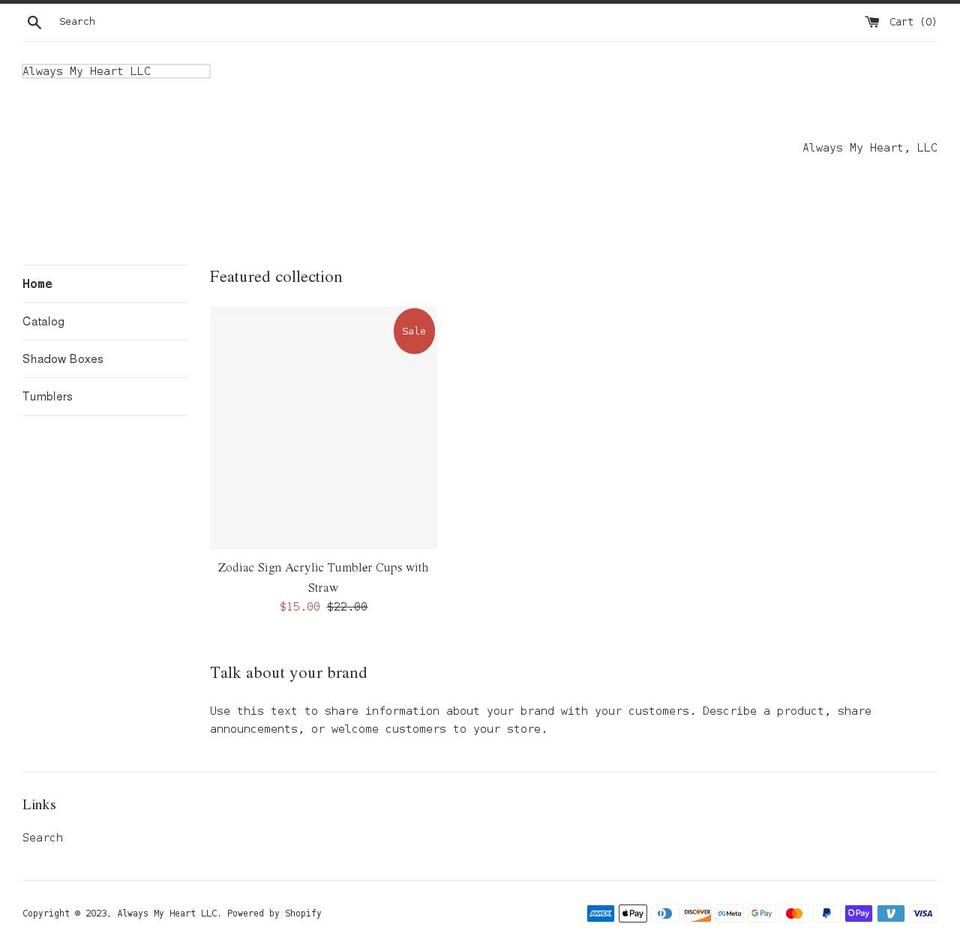Open the shopping cart icon
Image resolution: width=960 pixels, height=945 pixels.
click(x=874, y=21)
